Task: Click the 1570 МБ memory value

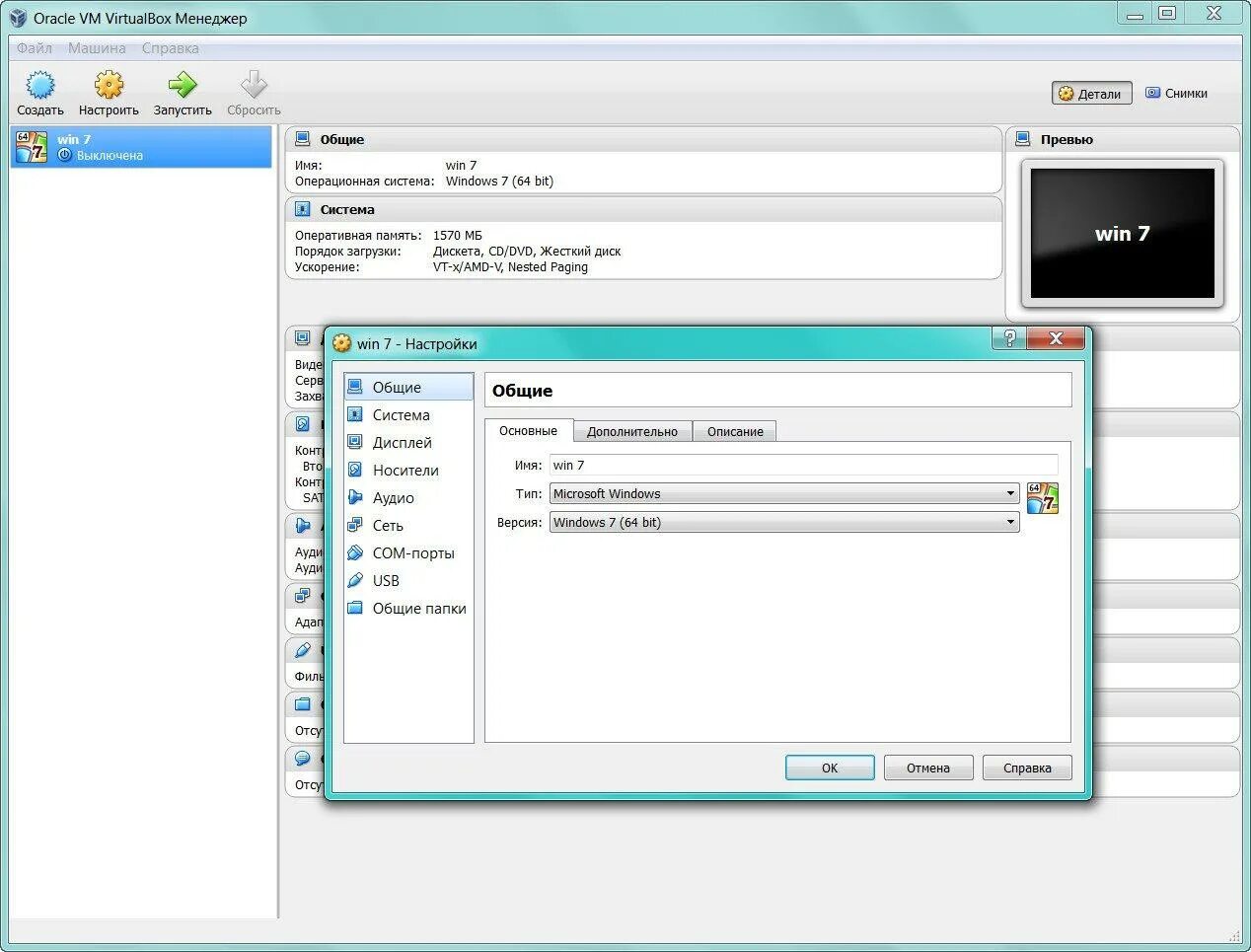Action: coord(458,236)
